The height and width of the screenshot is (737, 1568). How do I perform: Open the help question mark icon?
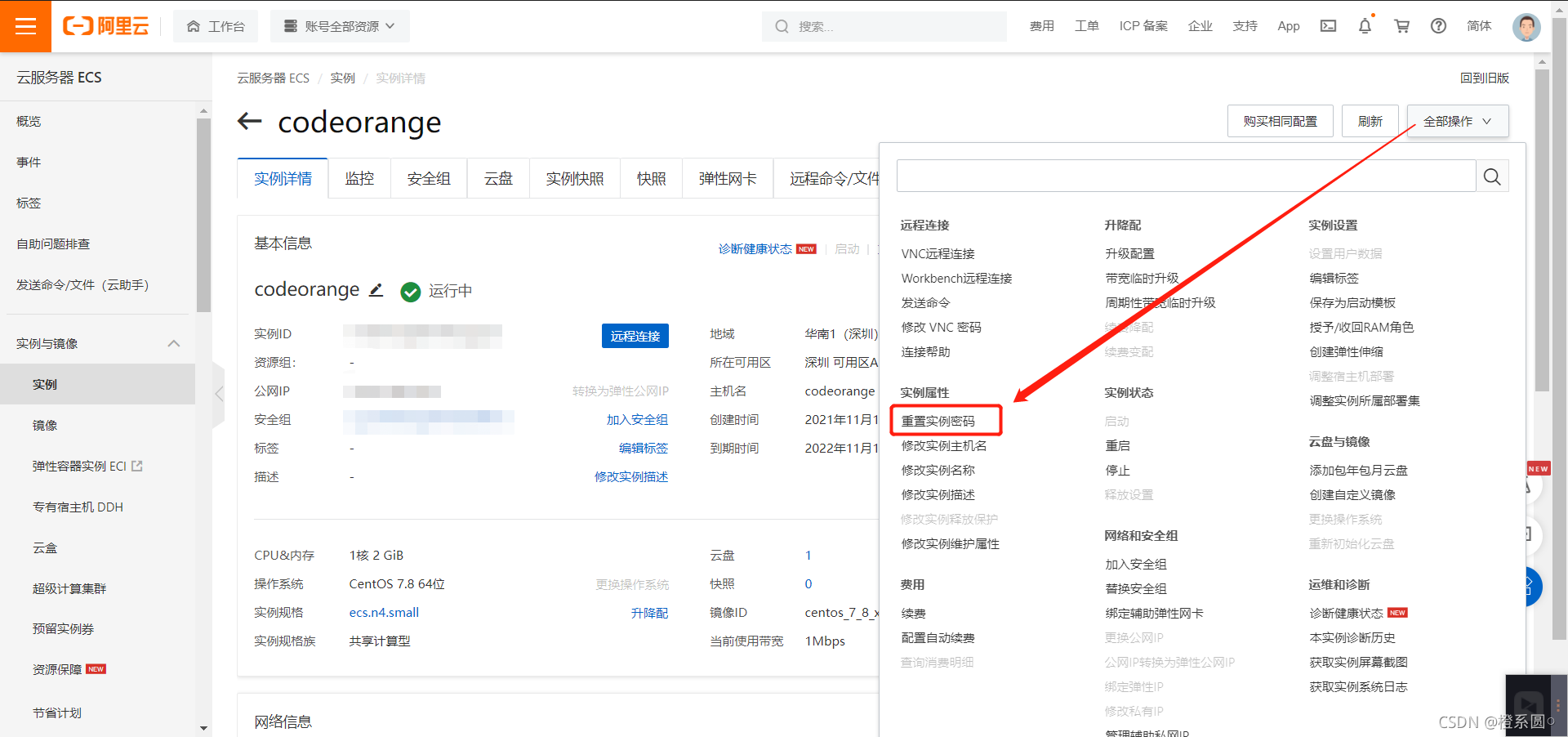click(1439, 26)
